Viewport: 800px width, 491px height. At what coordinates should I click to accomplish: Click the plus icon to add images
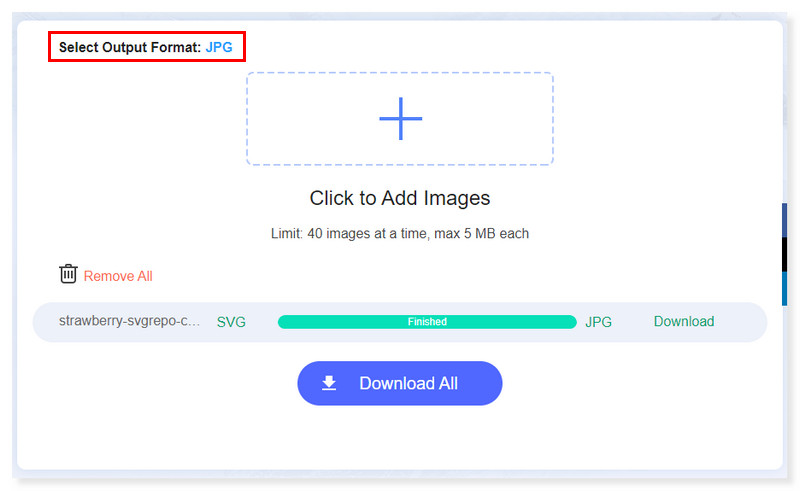[x=400, y=119]
